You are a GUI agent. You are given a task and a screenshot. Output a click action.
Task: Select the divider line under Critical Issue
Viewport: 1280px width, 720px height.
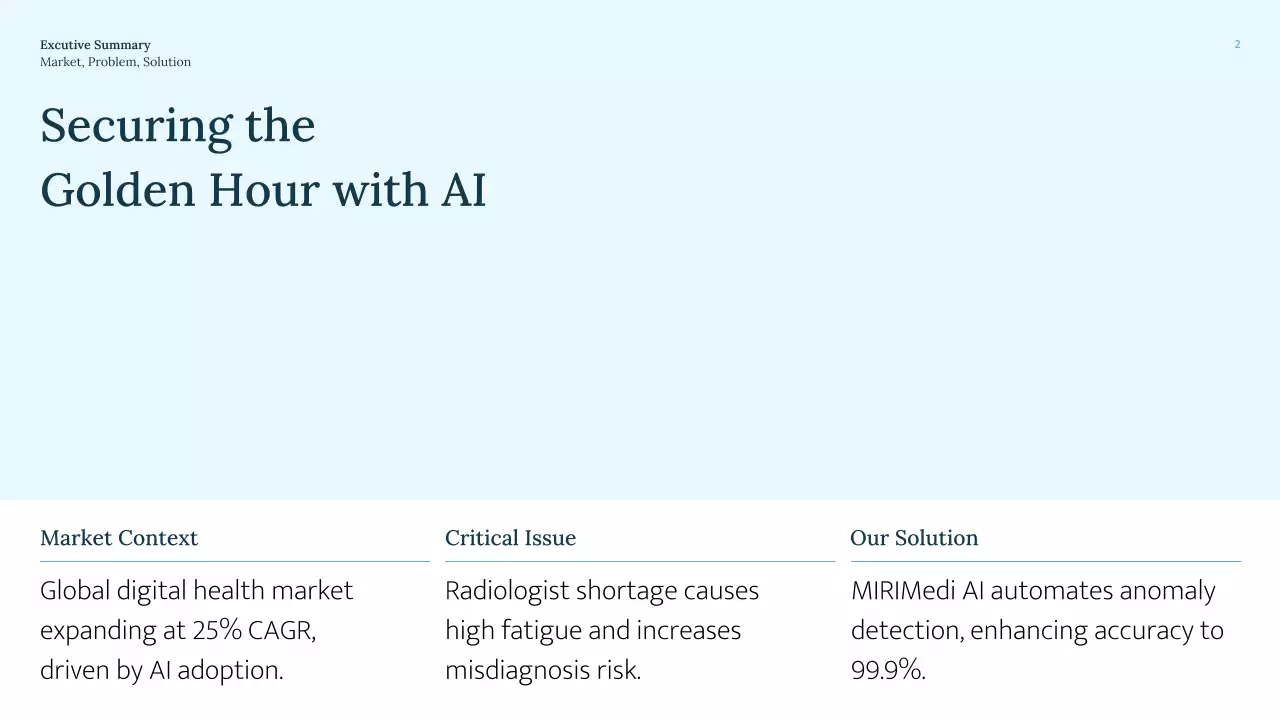(640, 561)
